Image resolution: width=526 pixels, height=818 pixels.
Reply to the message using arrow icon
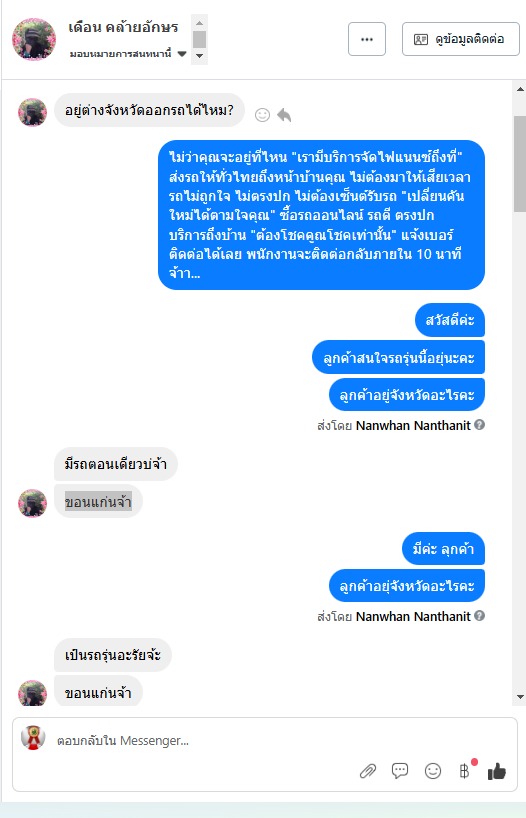click(284, 115)
